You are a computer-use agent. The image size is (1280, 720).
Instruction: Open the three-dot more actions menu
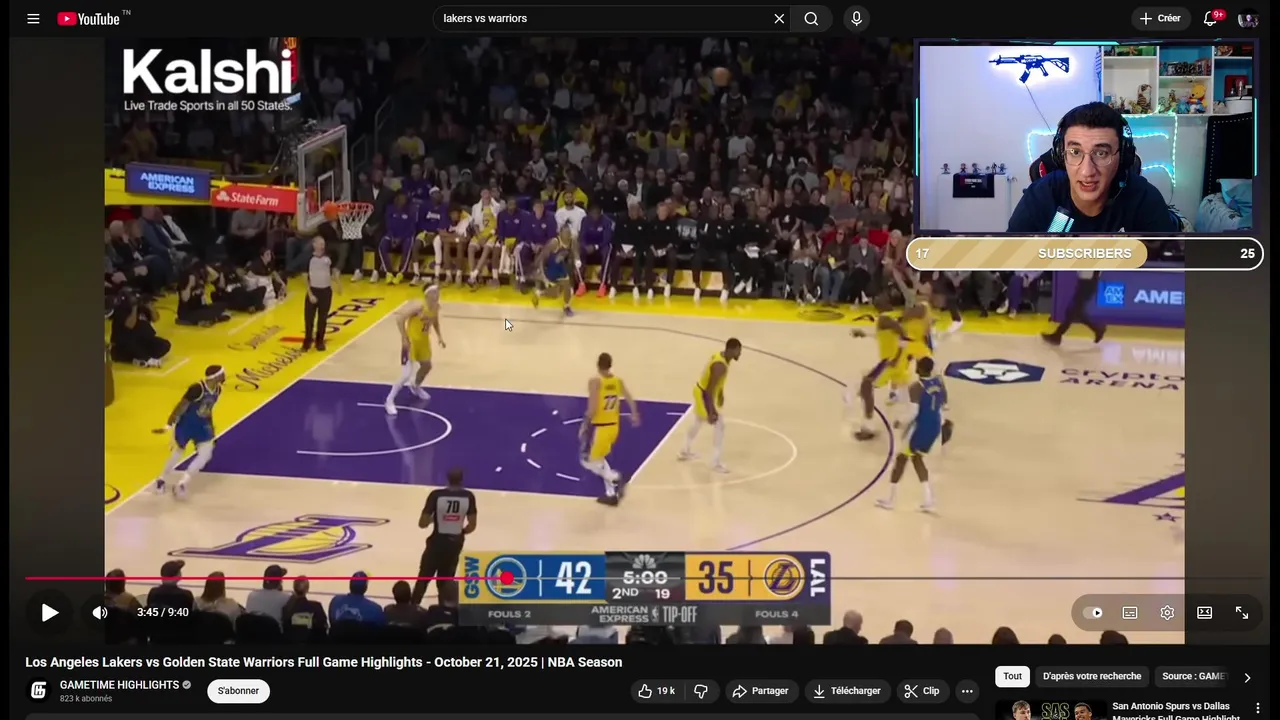(967, 691)
